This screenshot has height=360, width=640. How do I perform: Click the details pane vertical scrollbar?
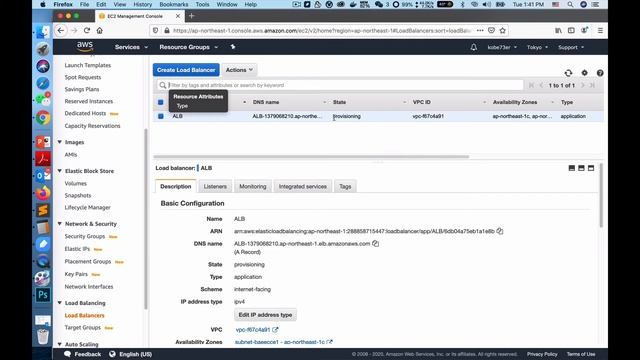[601, 195]
